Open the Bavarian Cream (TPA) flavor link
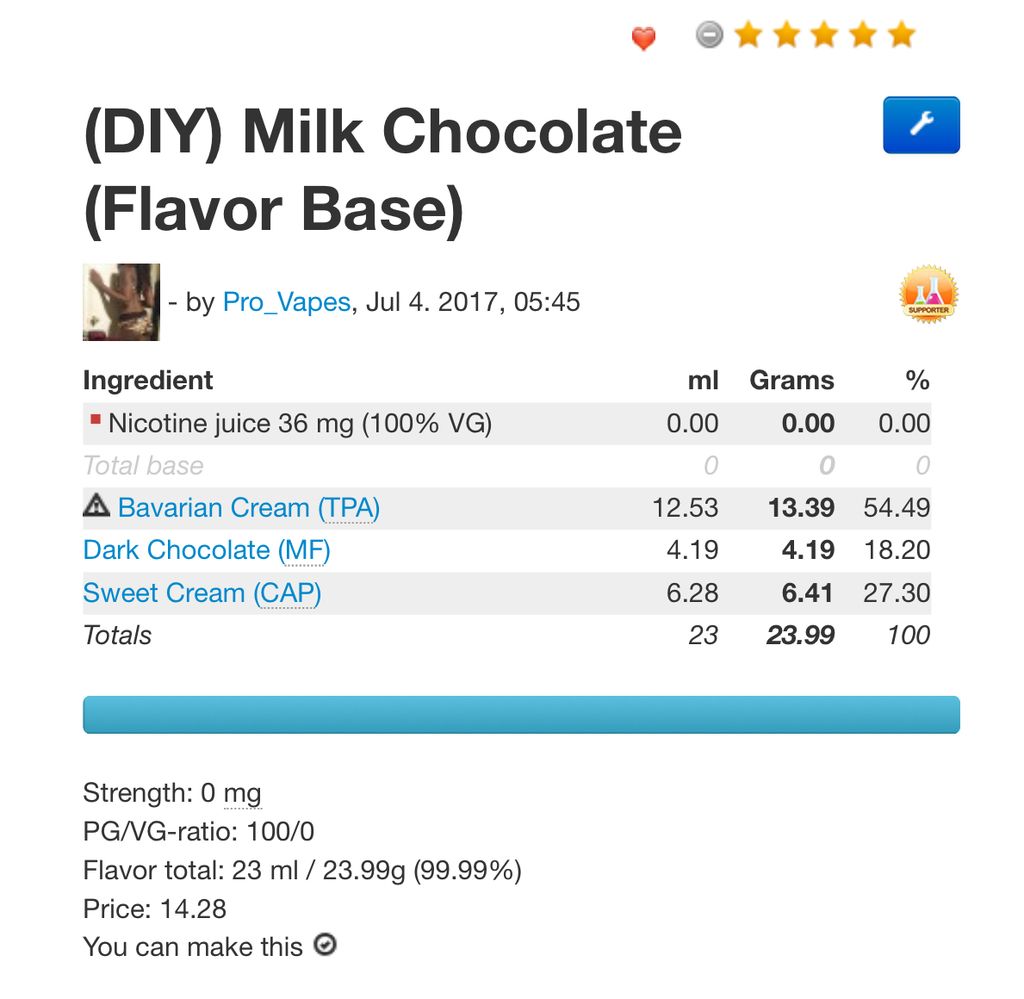 point(249,508)
